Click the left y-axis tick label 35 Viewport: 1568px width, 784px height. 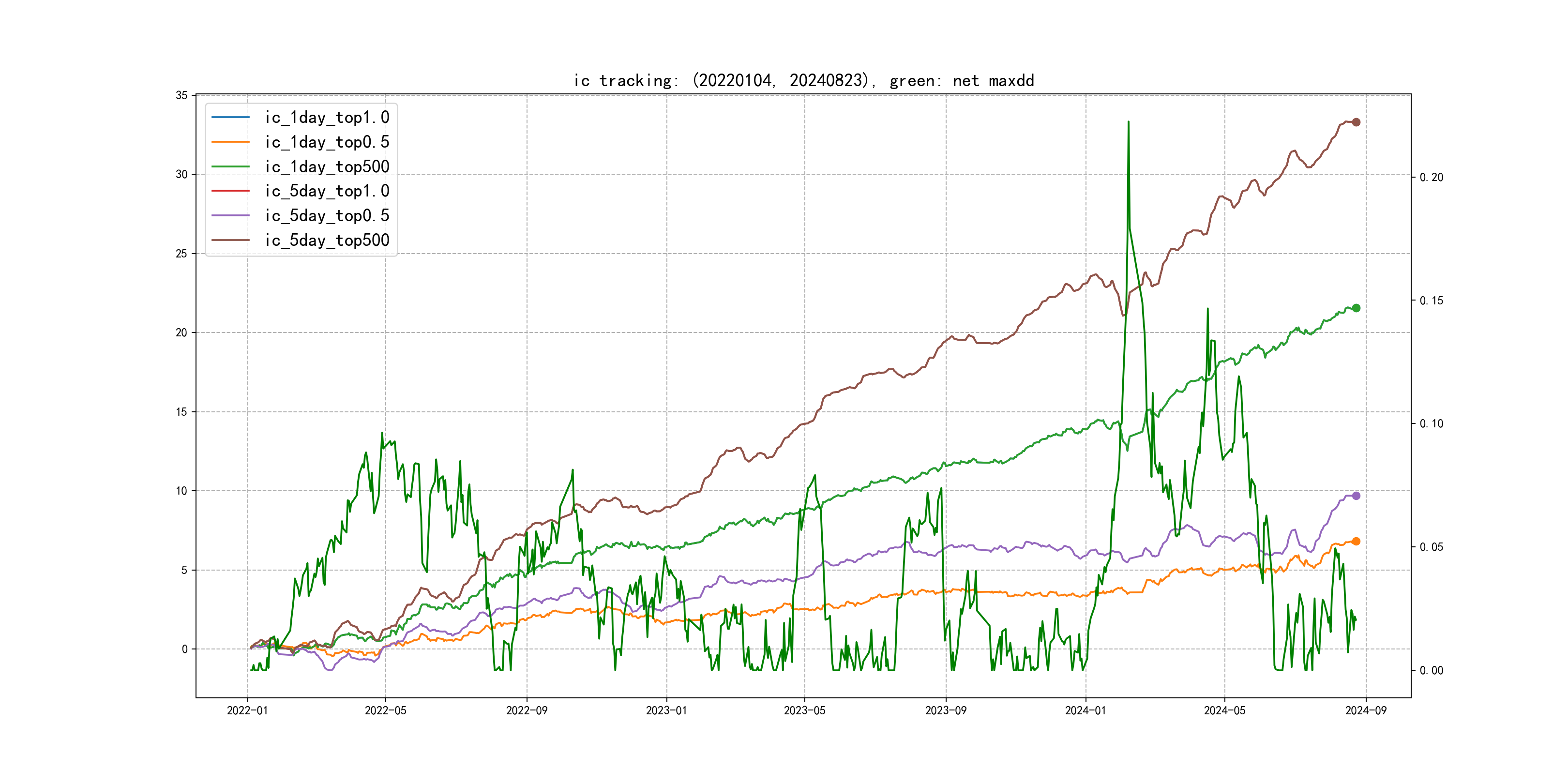(x=181, y=95)
